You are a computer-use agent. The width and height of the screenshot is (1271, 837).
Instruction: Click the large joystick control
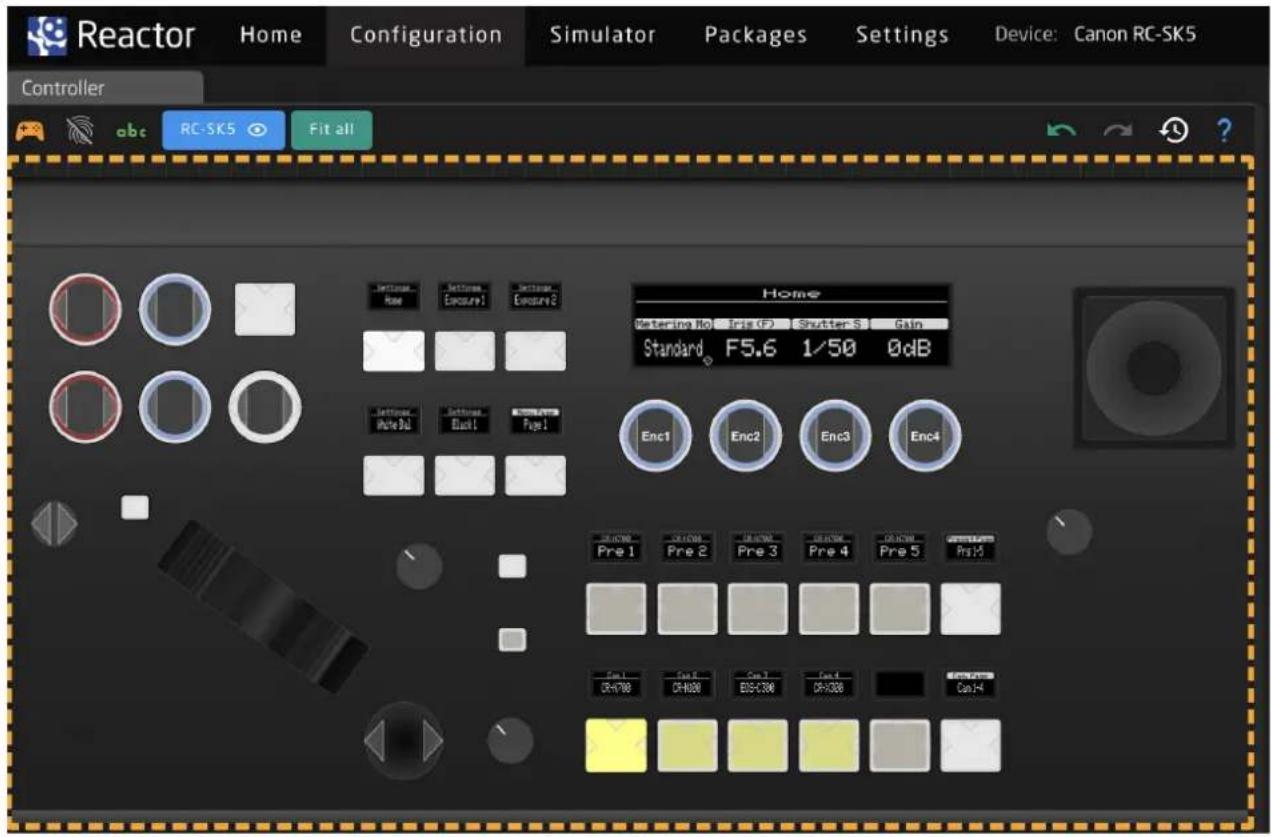click(1153, 368)
